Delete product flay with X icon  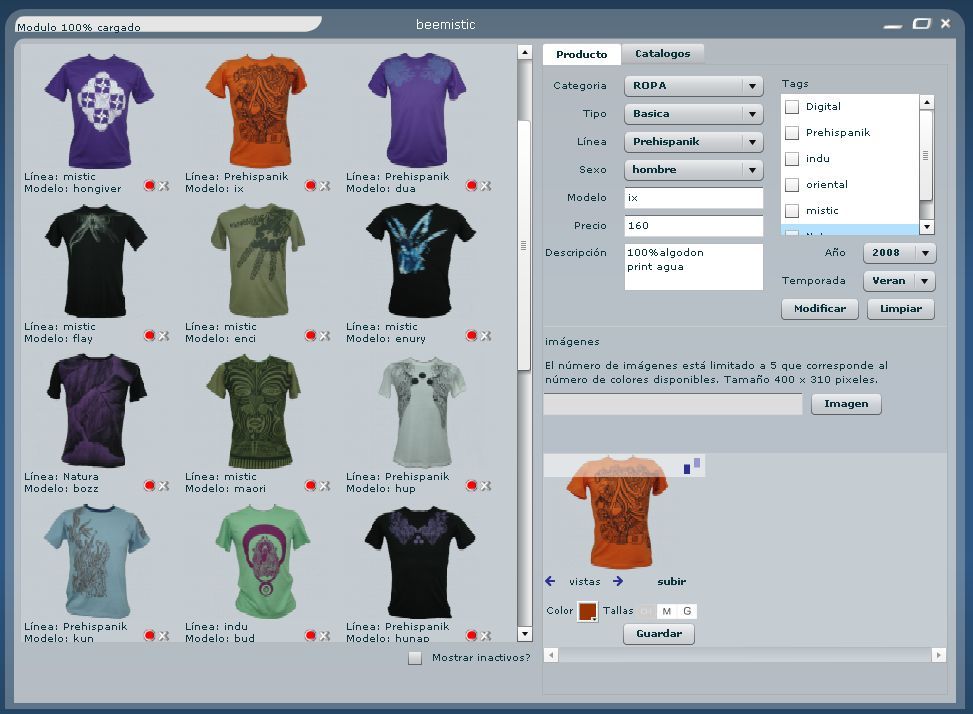[x=164, y=336]
